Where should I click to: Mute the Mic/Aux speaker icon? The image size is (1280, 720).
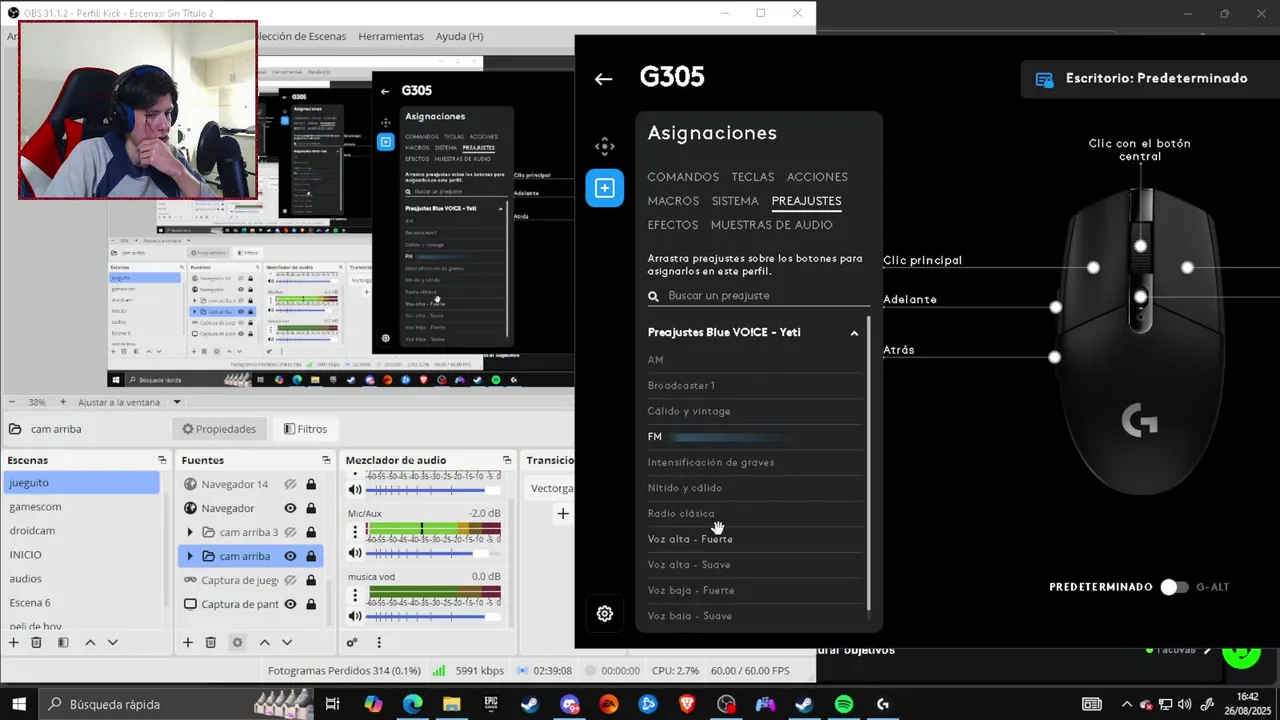tap(355, 553)
